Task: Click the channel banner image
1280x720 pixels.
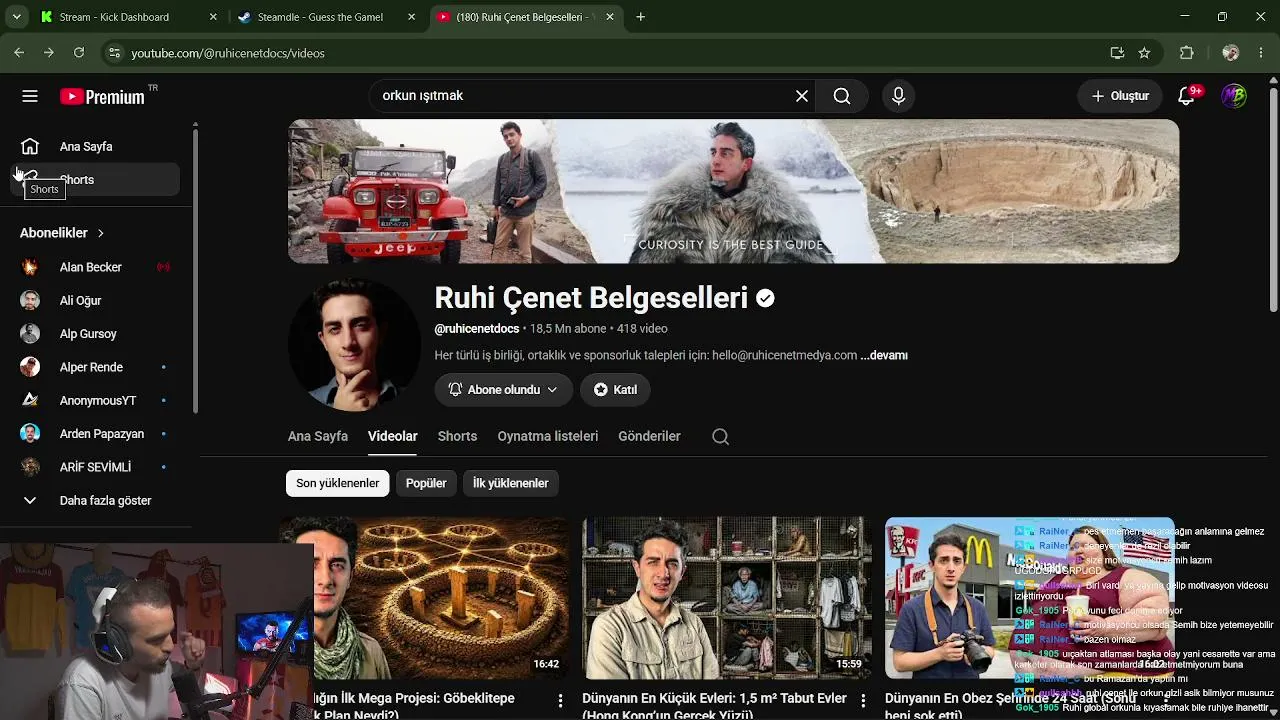Action: [733, 191]
